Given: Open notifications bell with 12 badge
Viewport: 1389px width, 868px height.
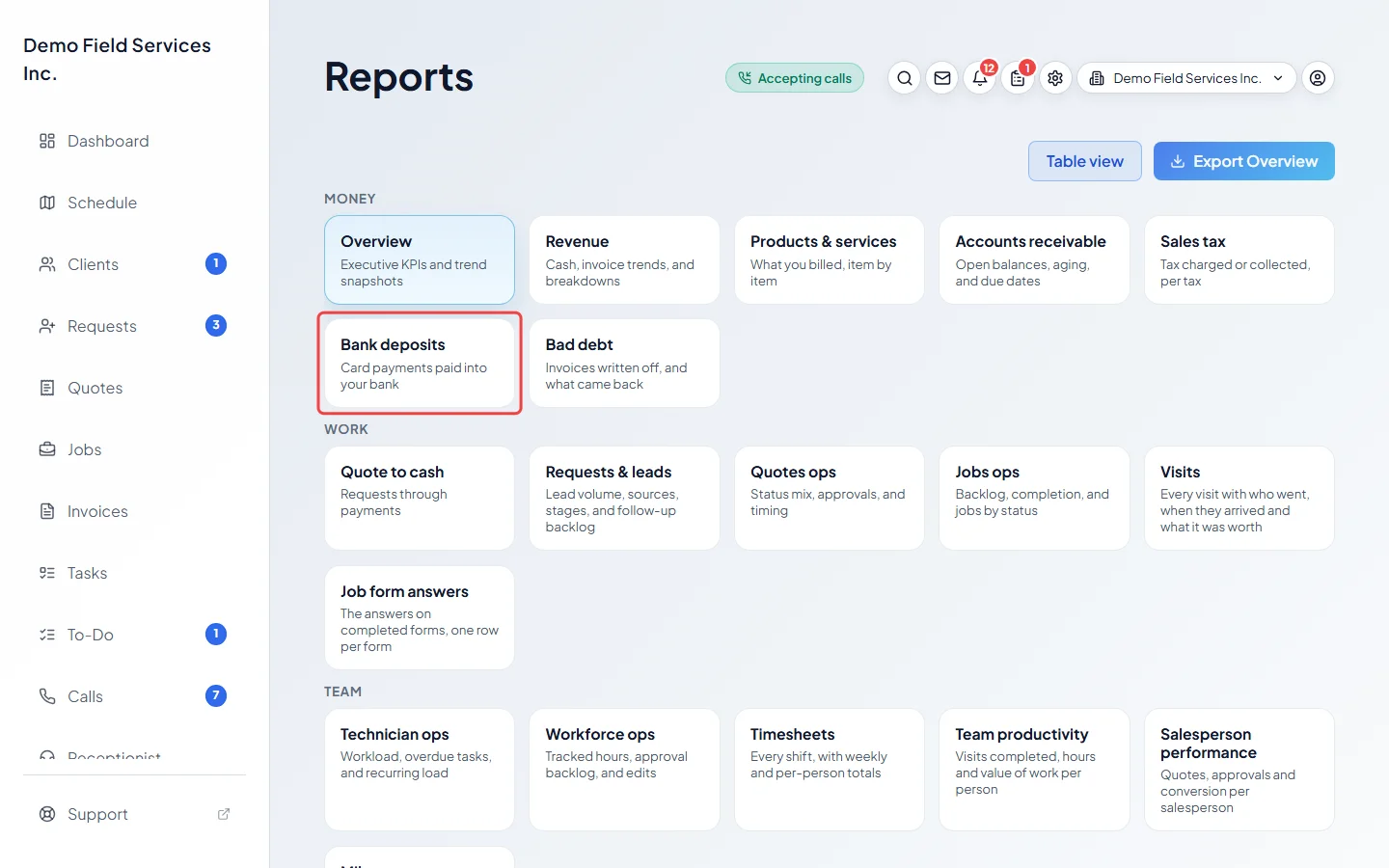Looking at the screenshot, I should pos(980,78).
